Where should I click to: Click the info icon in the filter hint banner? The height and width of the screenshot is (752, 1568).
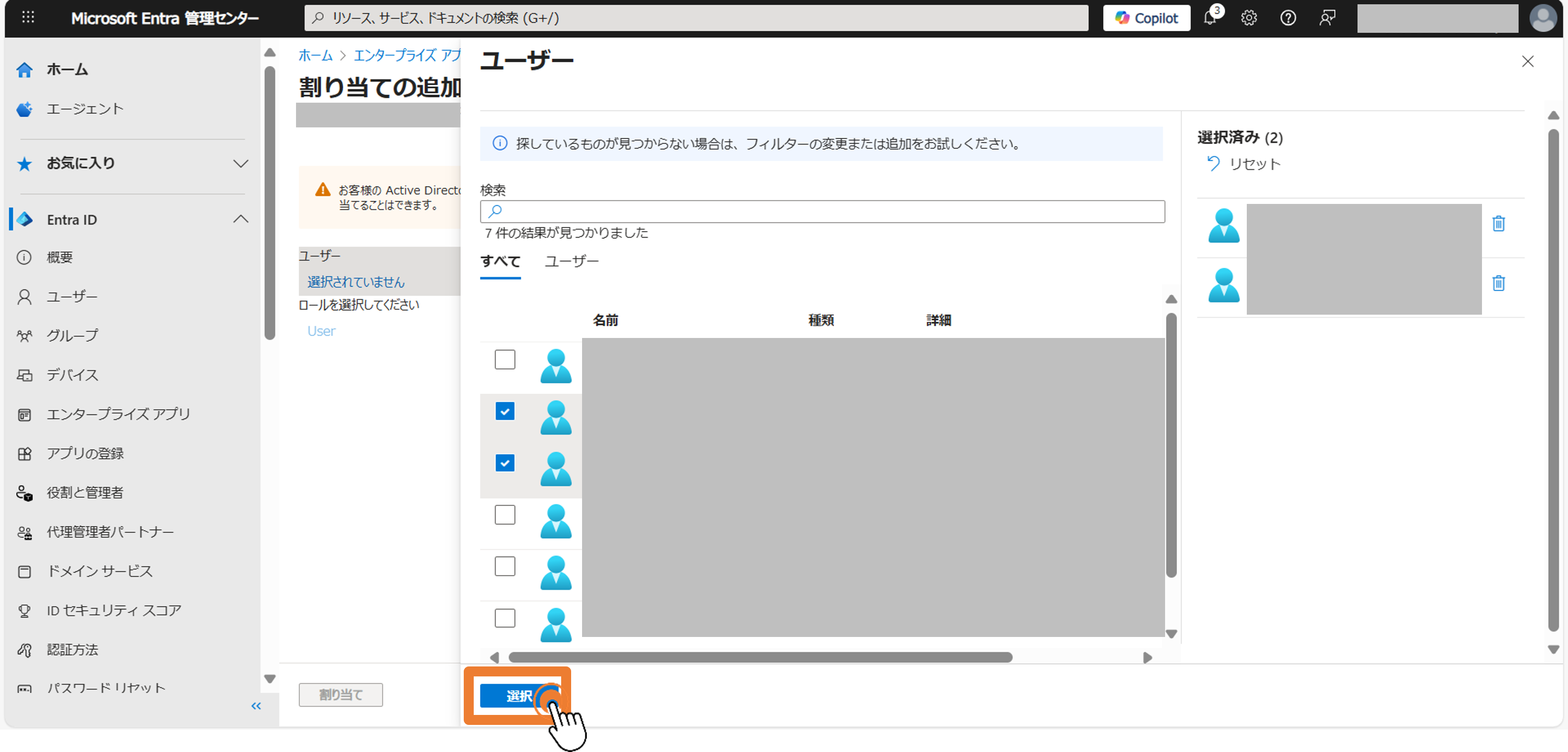click(500, 144)
